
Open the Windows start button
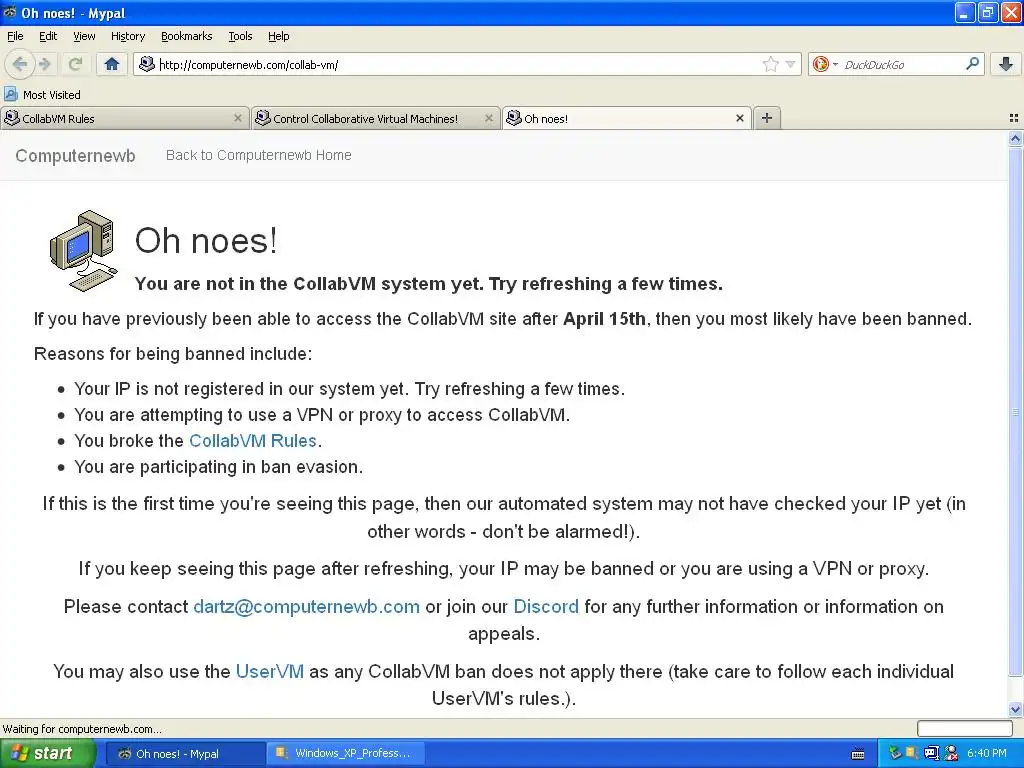[x=48, y=753]
